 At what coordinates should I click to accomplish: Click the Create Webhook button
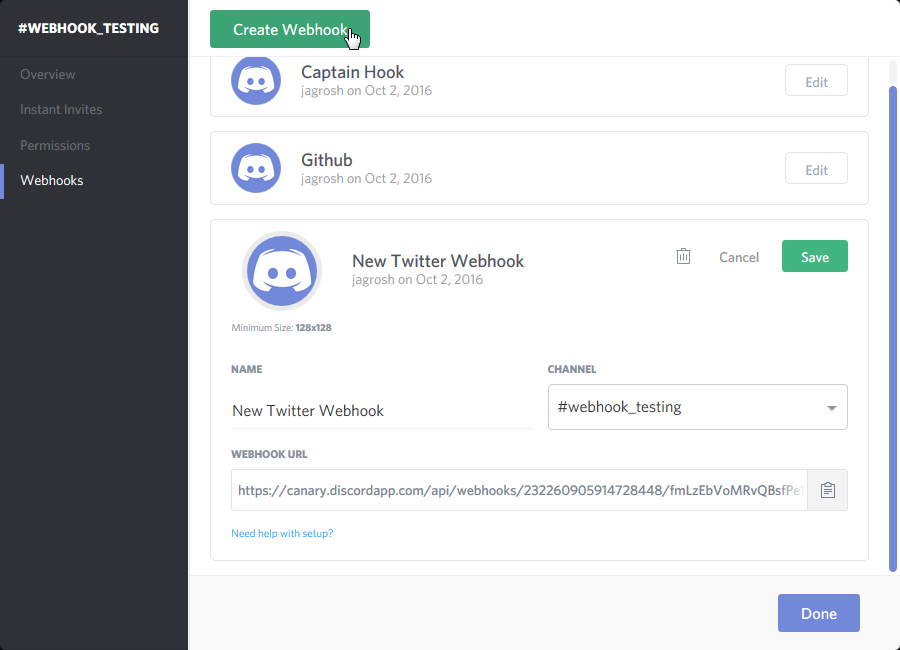point(289,30)
